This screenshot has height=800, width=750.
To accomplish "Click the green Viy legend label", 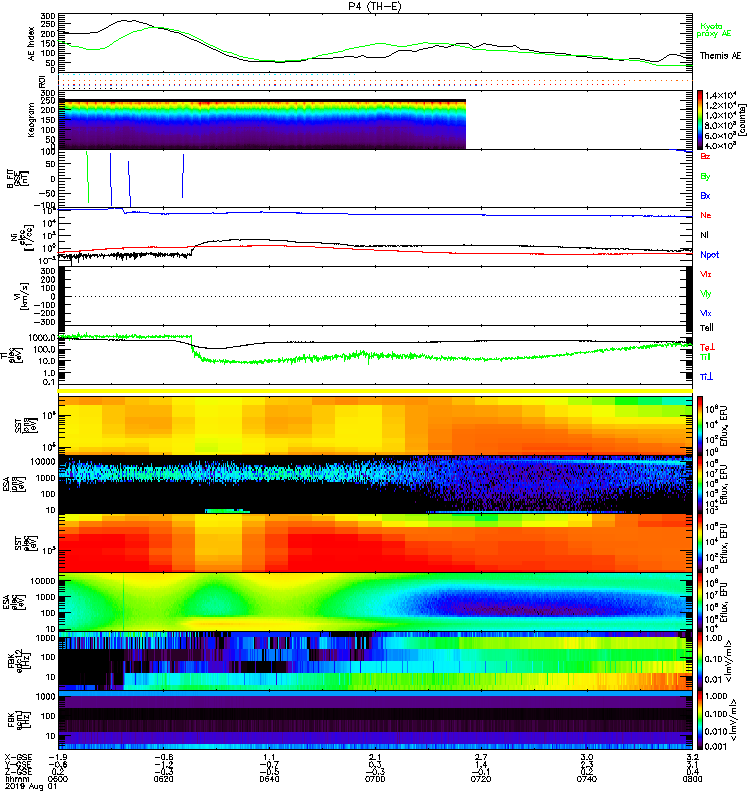I will (706, 294).
